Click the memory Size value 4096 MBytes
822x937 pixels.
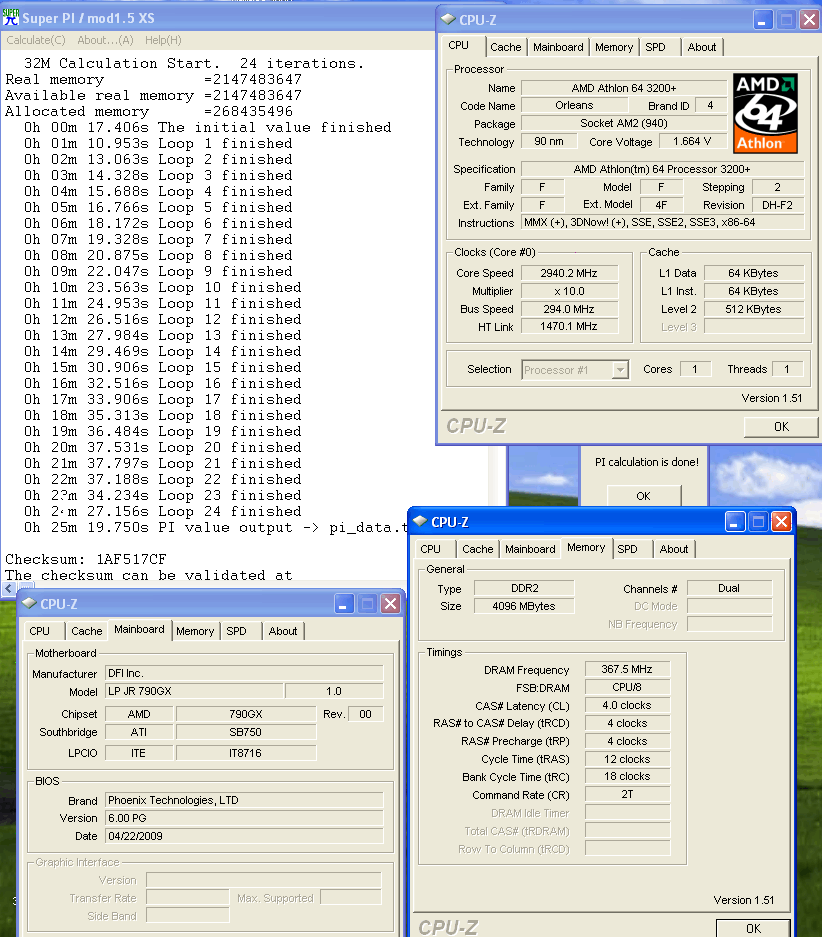pos(524,606)
